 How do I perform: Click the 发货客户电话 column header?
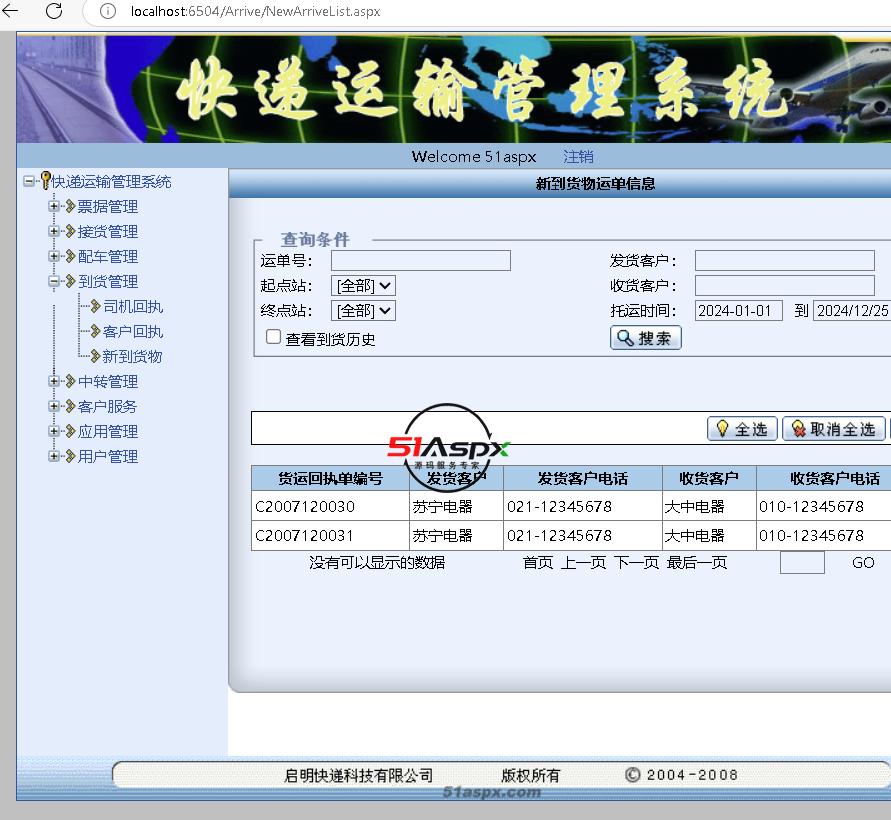pos(582,478)
